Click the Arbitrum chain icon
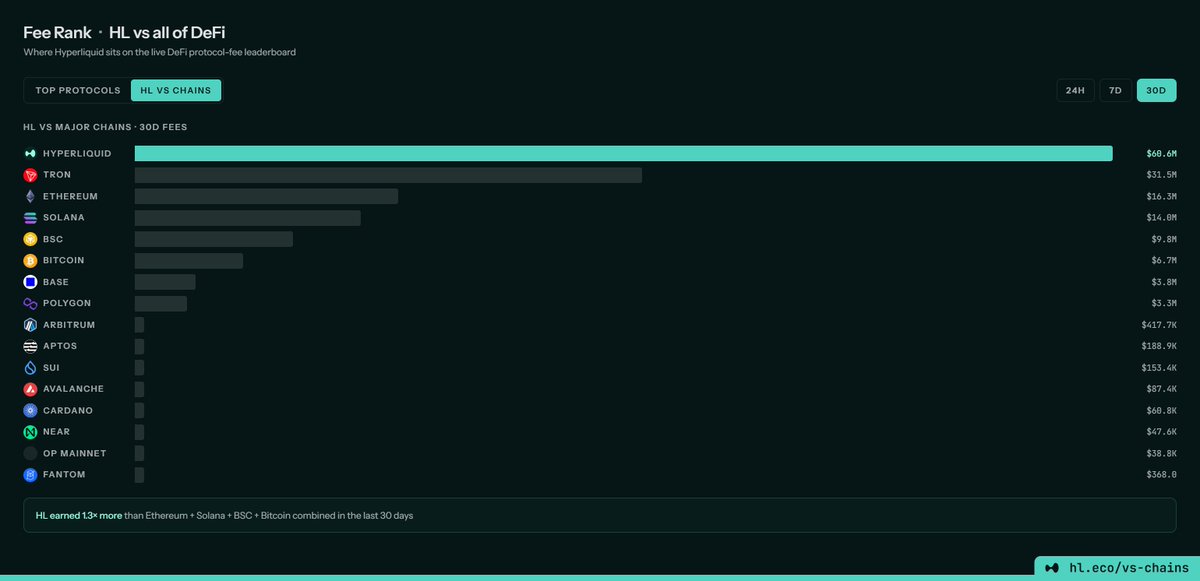This screenshot has height=581, width=1200. coord(30,325)
